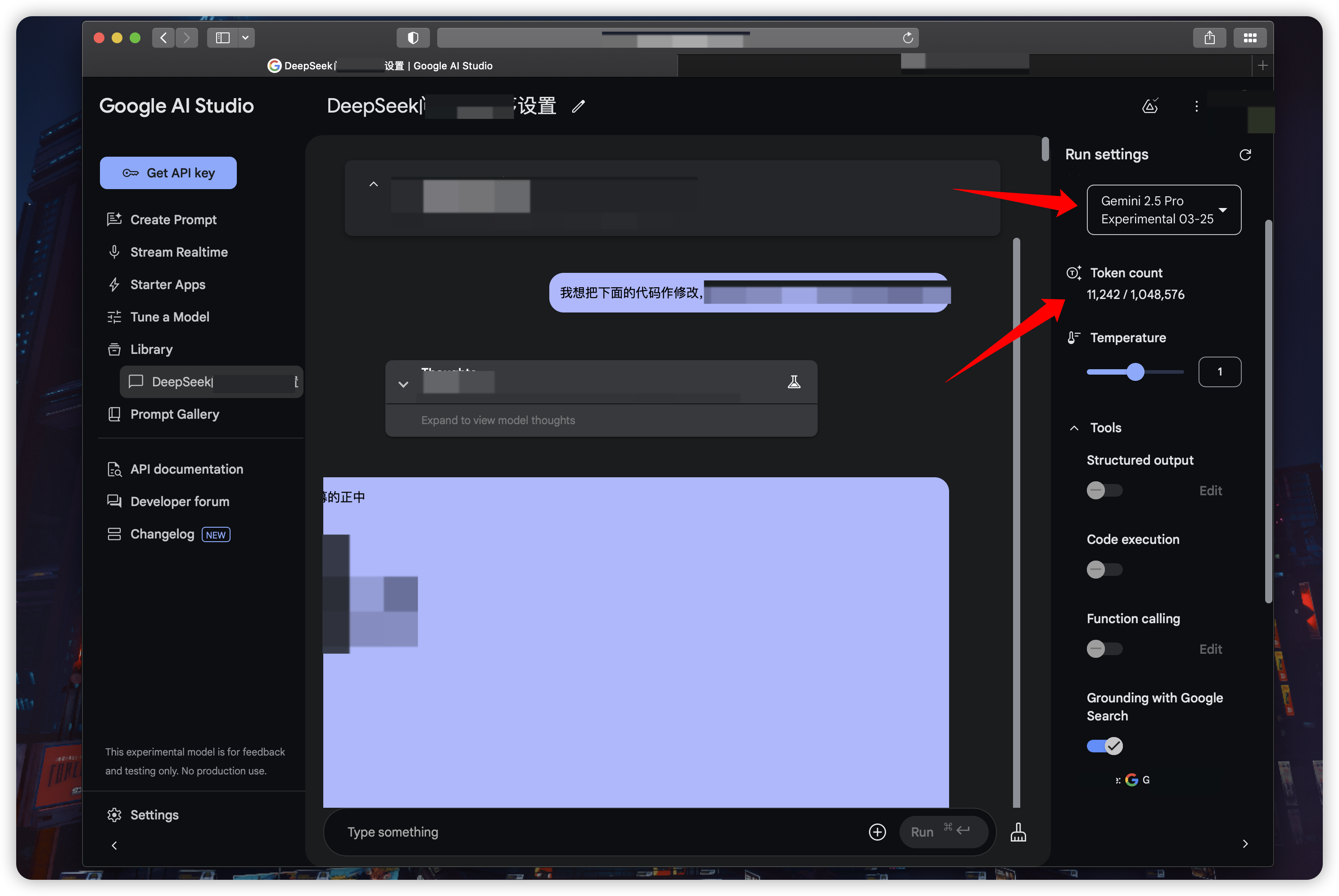Turn on Code execution toggle
Viewport: 1339px width, 896px height.
(1104, 570)
